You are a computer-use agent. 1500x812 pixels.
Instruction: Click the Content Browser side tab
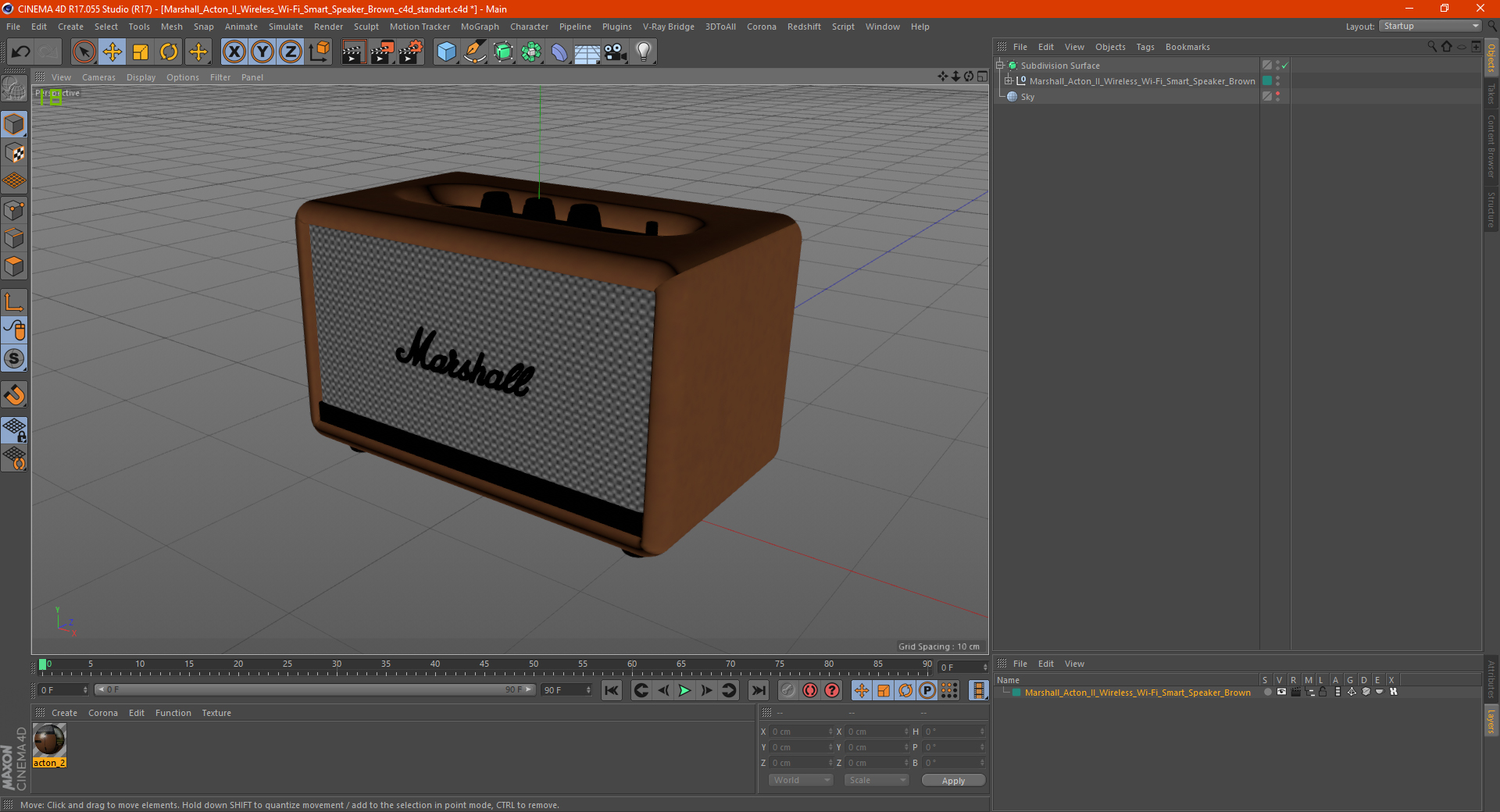pyautogui.click(x=1491, y=145)
